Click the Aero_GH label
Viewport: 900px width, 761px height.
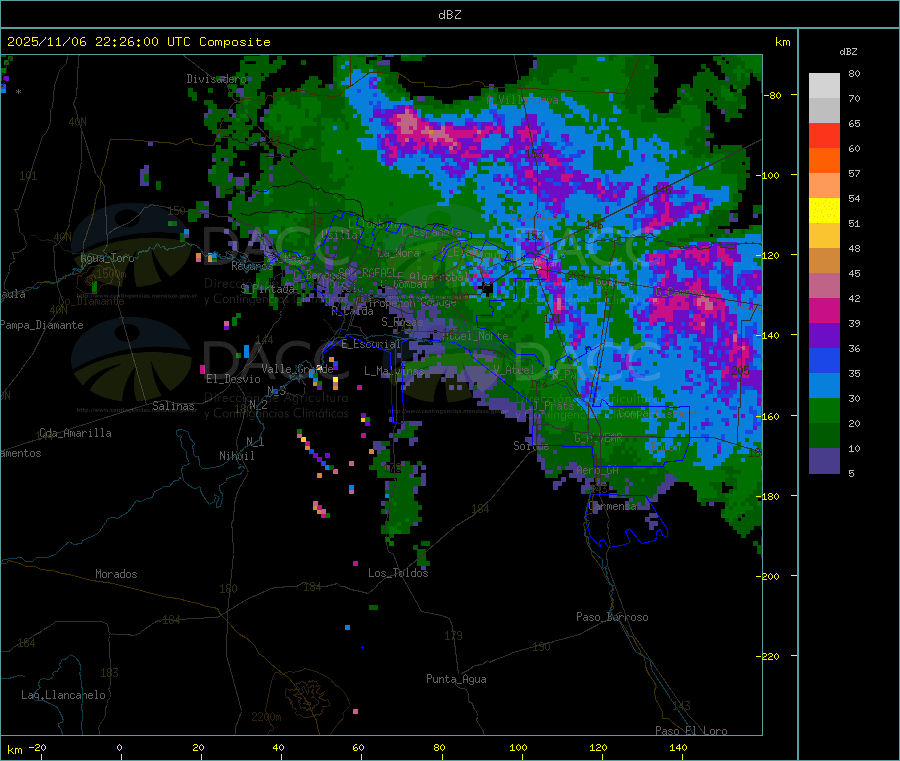click(598, 470)
